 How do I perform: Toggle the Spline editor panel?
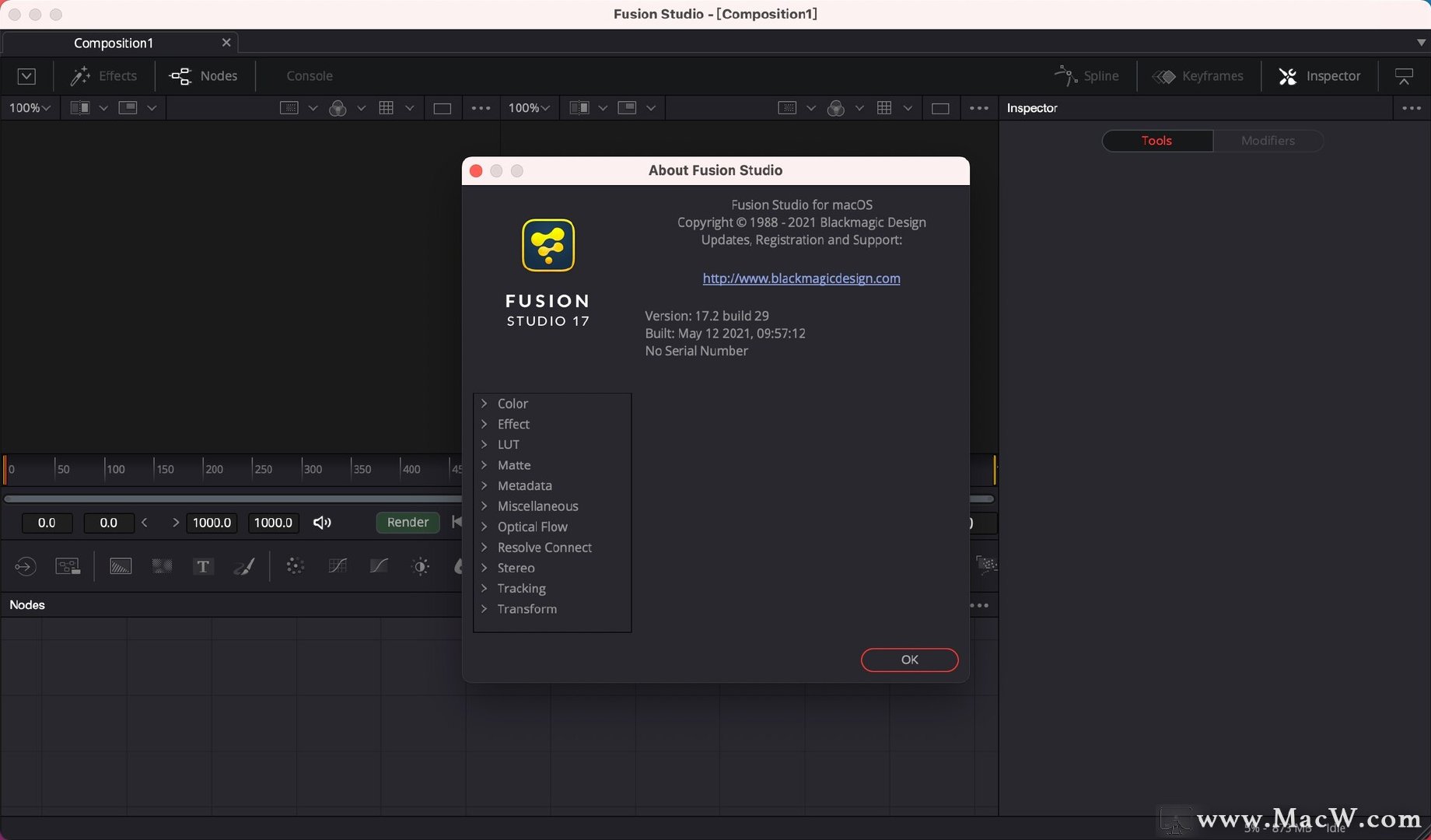(x=1086, y=76)
